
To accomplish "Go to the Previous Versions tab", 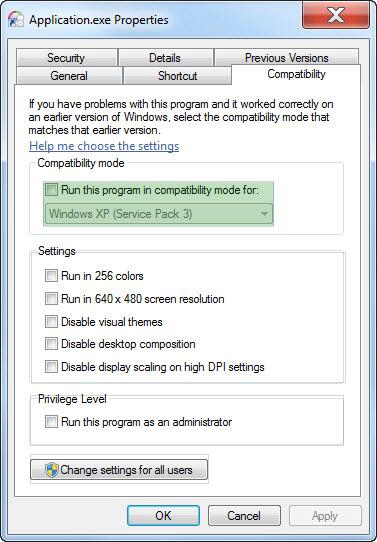I will pos(286,57).
